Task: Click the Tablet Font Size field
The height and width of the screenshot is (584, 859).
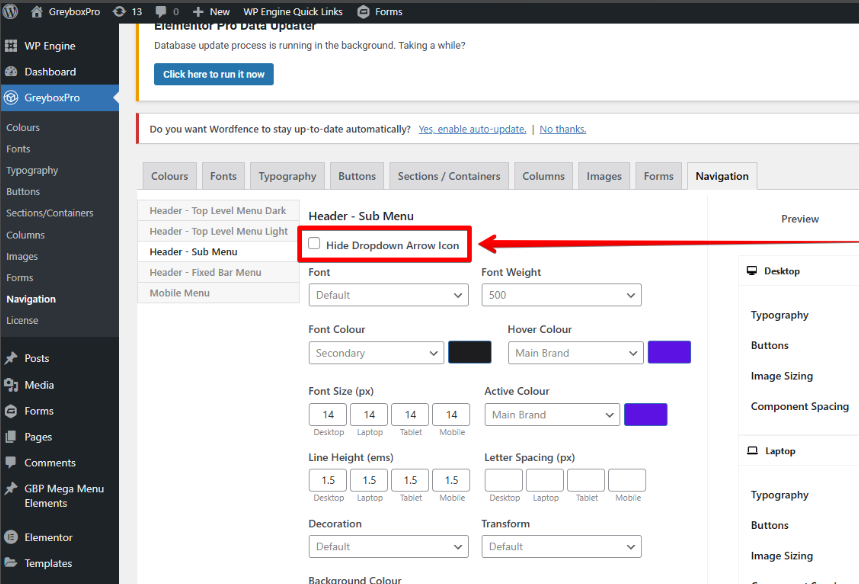Action: (410, 414)
